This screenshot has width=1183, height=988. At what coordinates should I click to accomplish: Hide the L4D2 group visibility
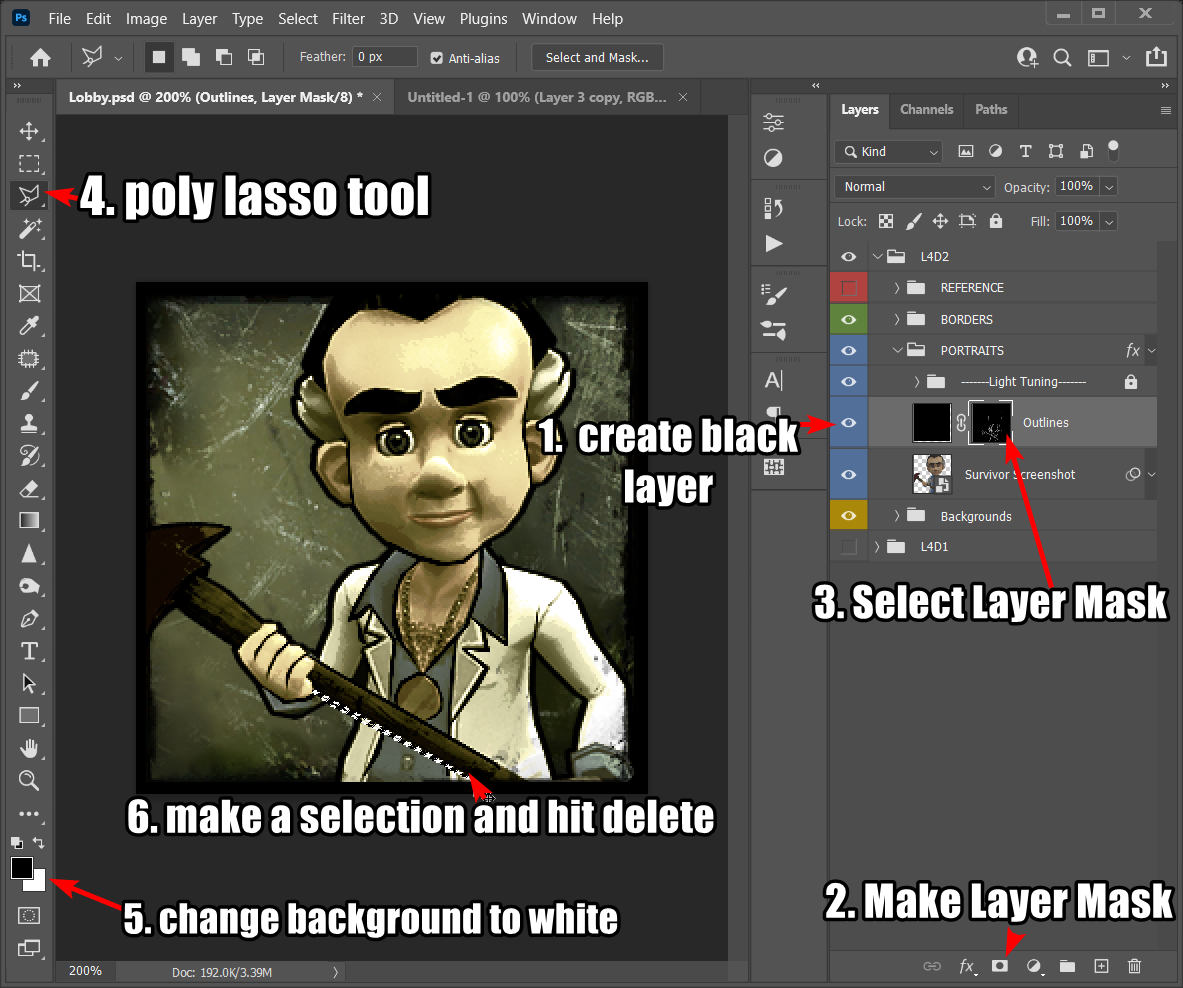click(849, 256)
